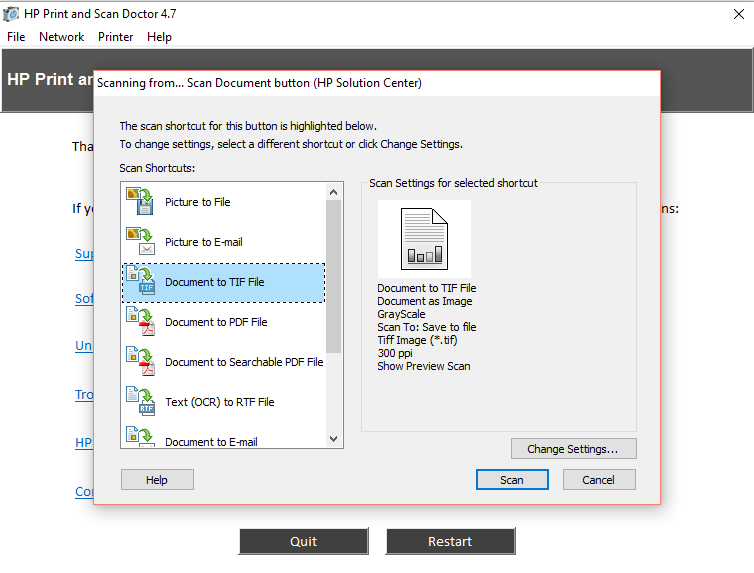Click the partially hidden "Sup" link behind dialog
The height and width of the screenshot is (573, 754).
click(x=84, y=254)
